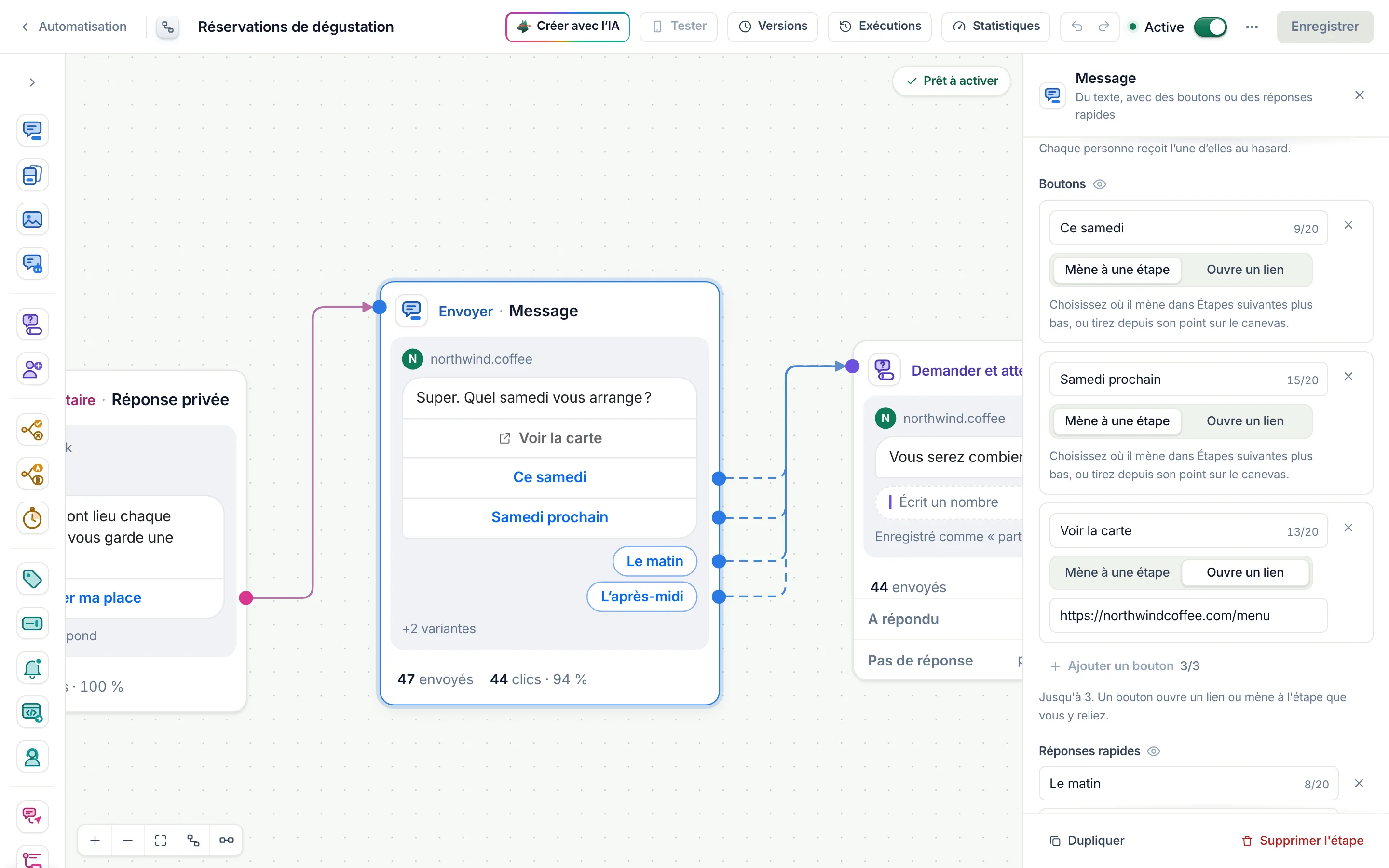Undo the last change

pos(1077,27)
